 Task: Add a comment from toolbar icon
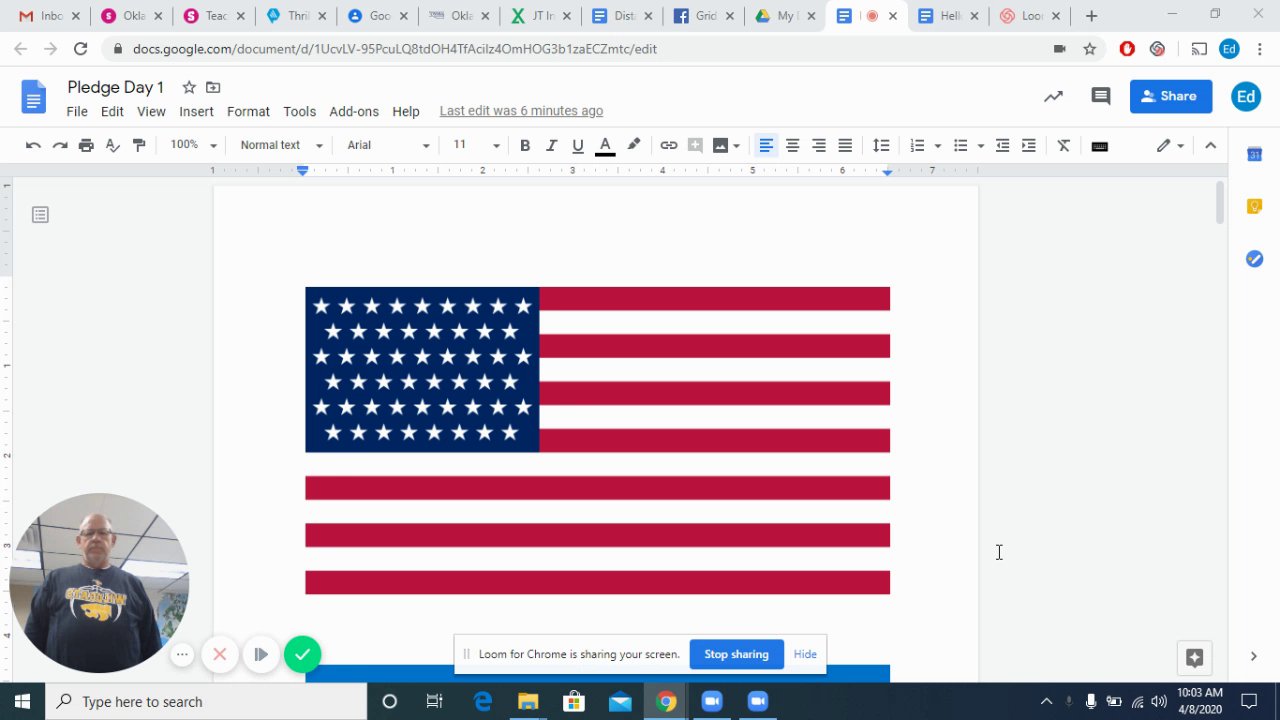tap(695, 145)
